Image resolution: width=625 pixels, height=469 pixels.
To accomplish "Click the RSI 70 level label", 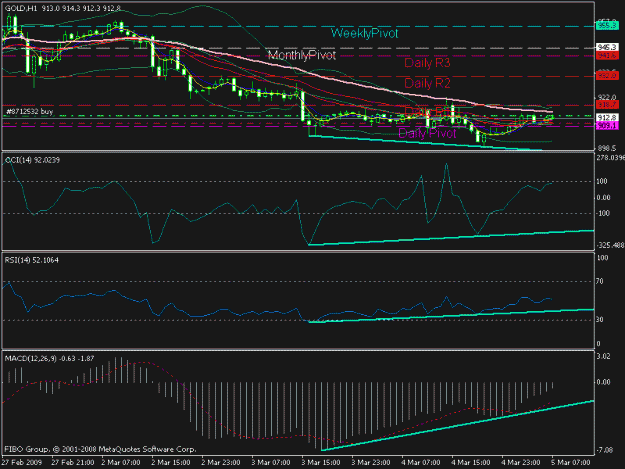I will pyautogui.click(x=599, y=281).
